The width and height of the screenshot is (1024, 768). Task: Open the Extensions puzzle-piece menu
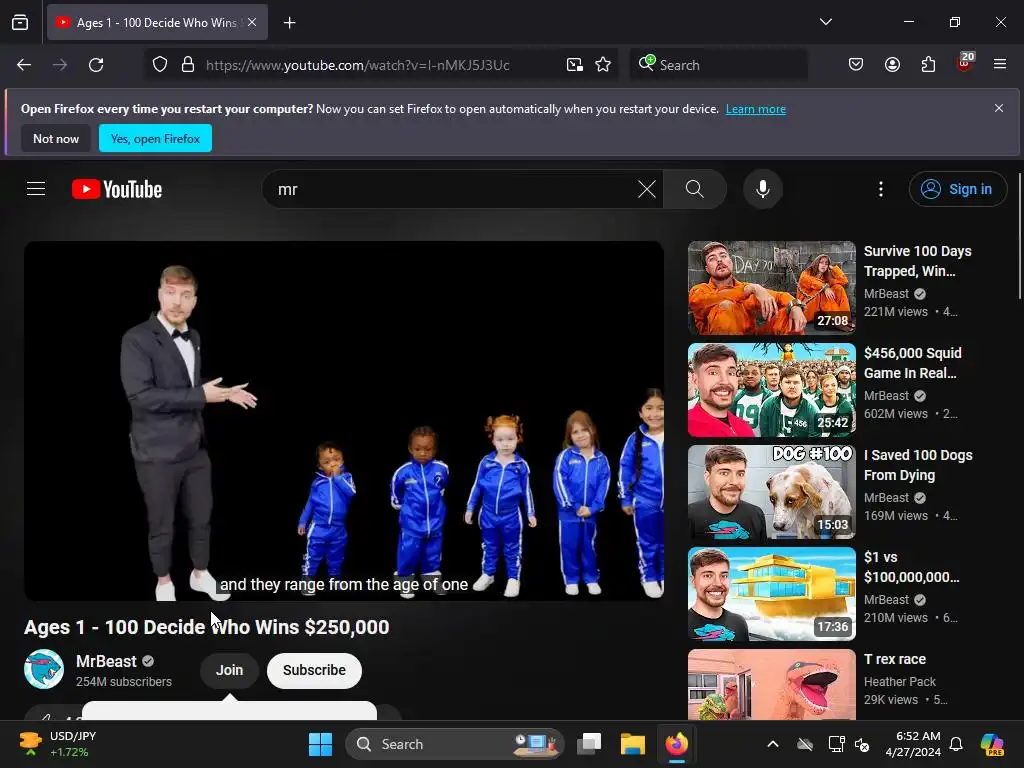pos(928,65)
